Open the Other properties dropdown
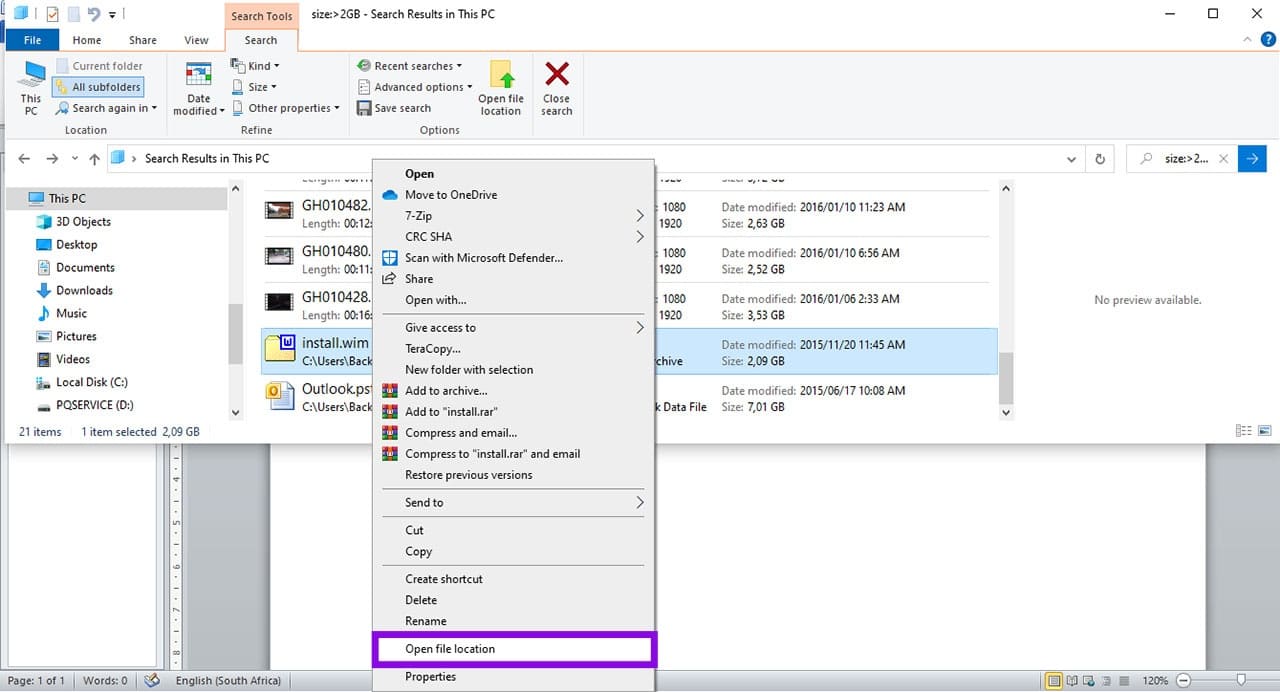The width and height of the screenshot is (1280, 692). coord(286,108)
